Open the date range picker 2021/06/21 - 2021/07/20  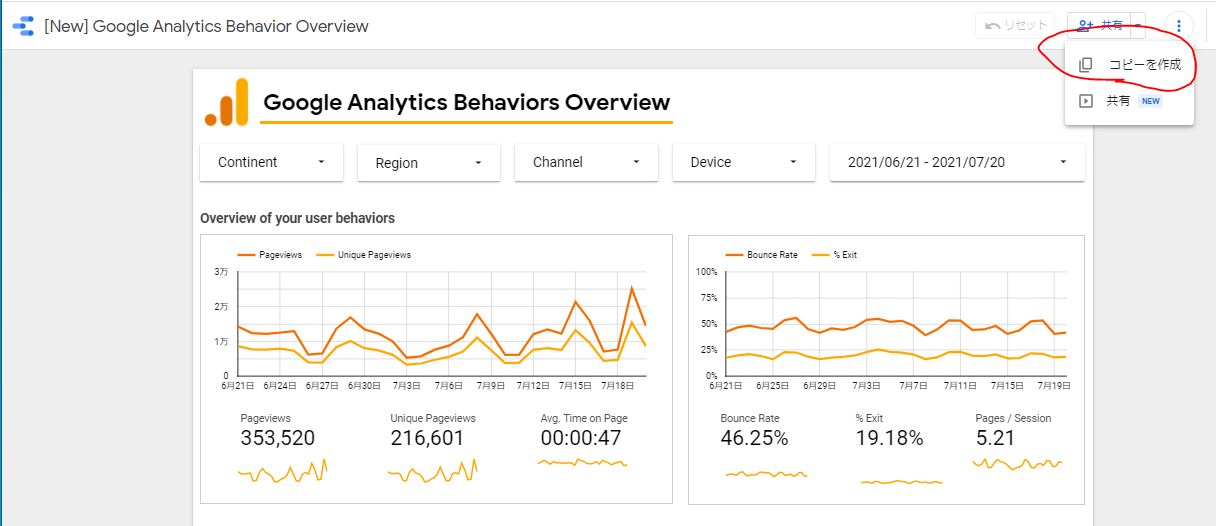coord(957,162)
